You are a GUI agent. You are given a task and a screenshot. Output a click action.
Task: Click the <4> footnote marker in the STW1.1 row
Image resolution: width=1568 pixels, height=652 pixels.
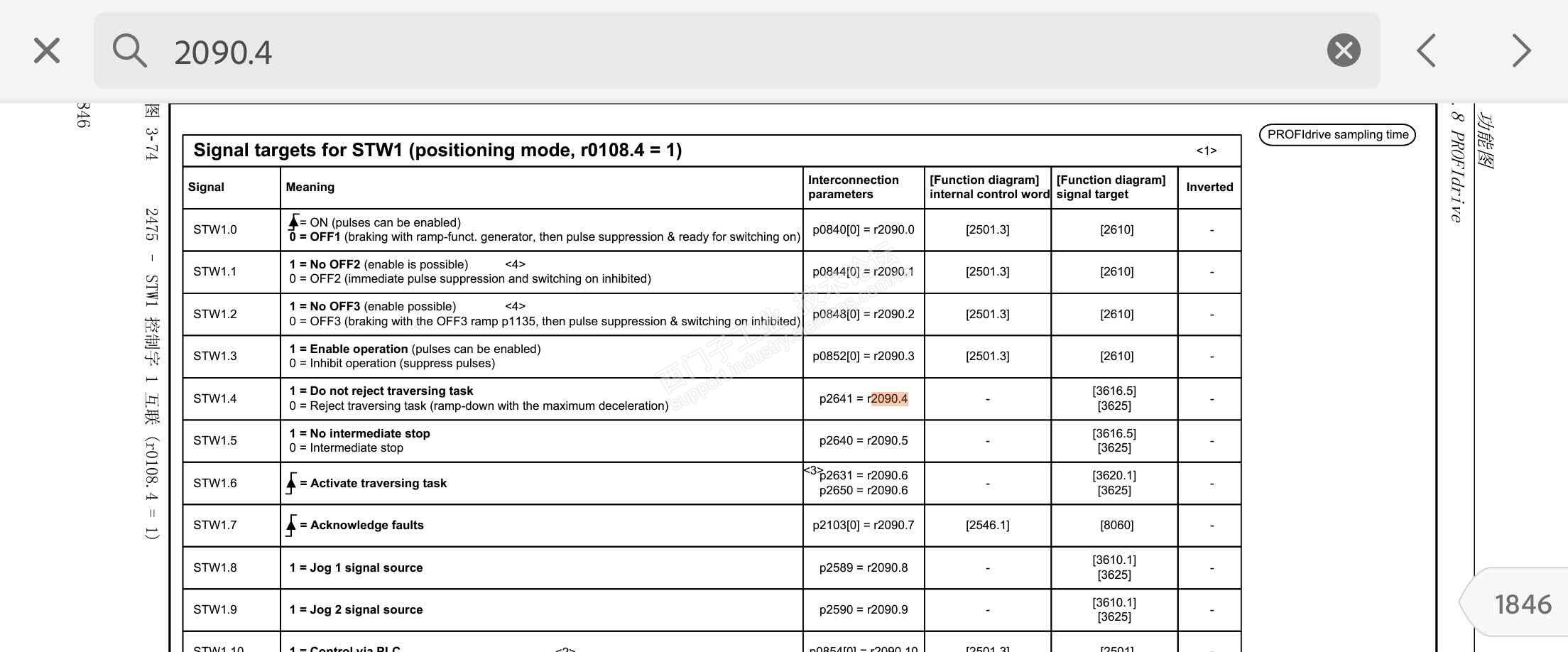click(x=516, y=264)
